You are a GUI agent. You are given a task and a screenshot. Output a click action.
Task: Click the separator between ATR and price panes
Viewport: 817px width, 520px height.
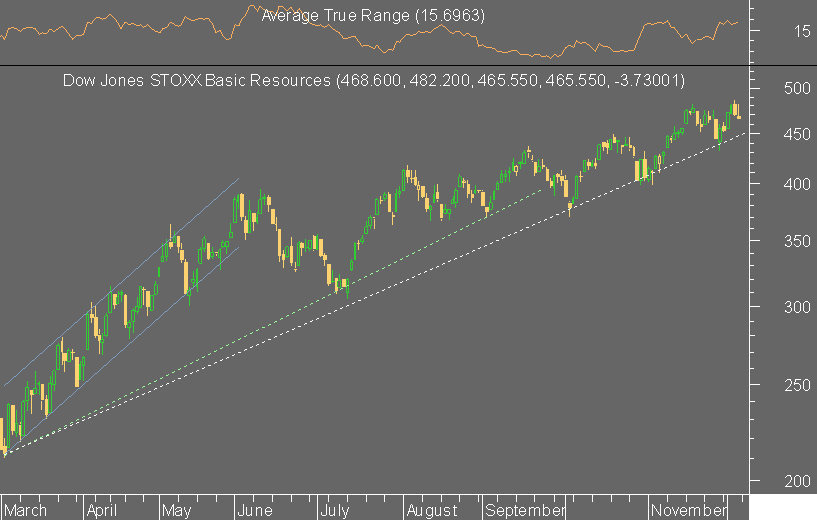pyautogui.click(x=375, y=66)
